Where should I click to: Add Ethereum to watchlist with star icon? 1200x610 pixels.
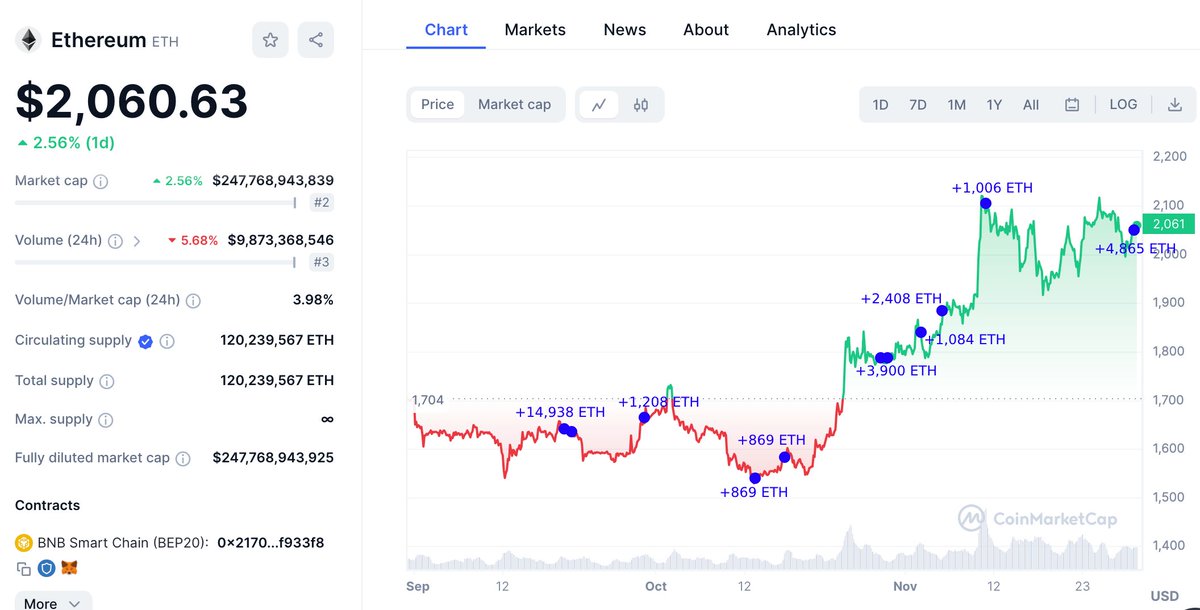tap(270, 40)
